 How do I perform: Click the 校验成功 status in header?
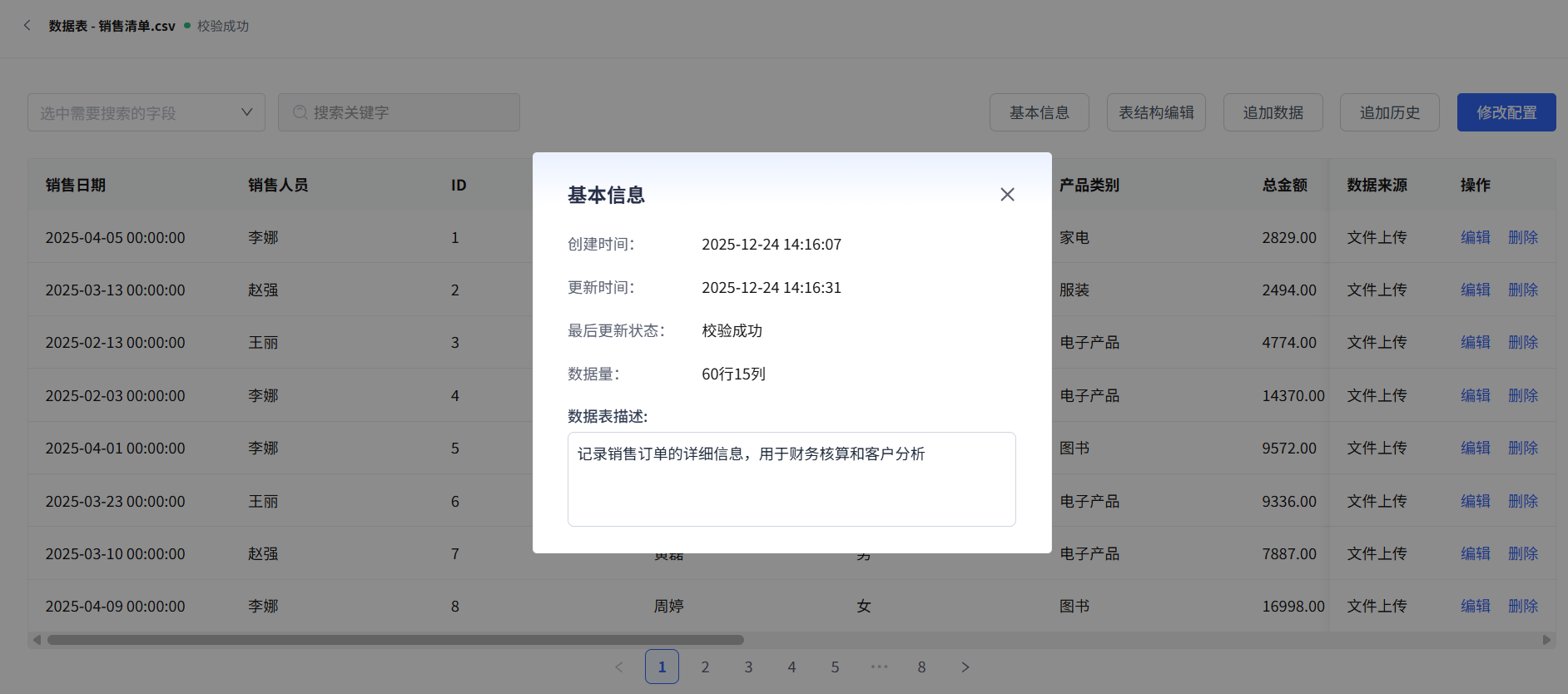[x=223, y=26]
